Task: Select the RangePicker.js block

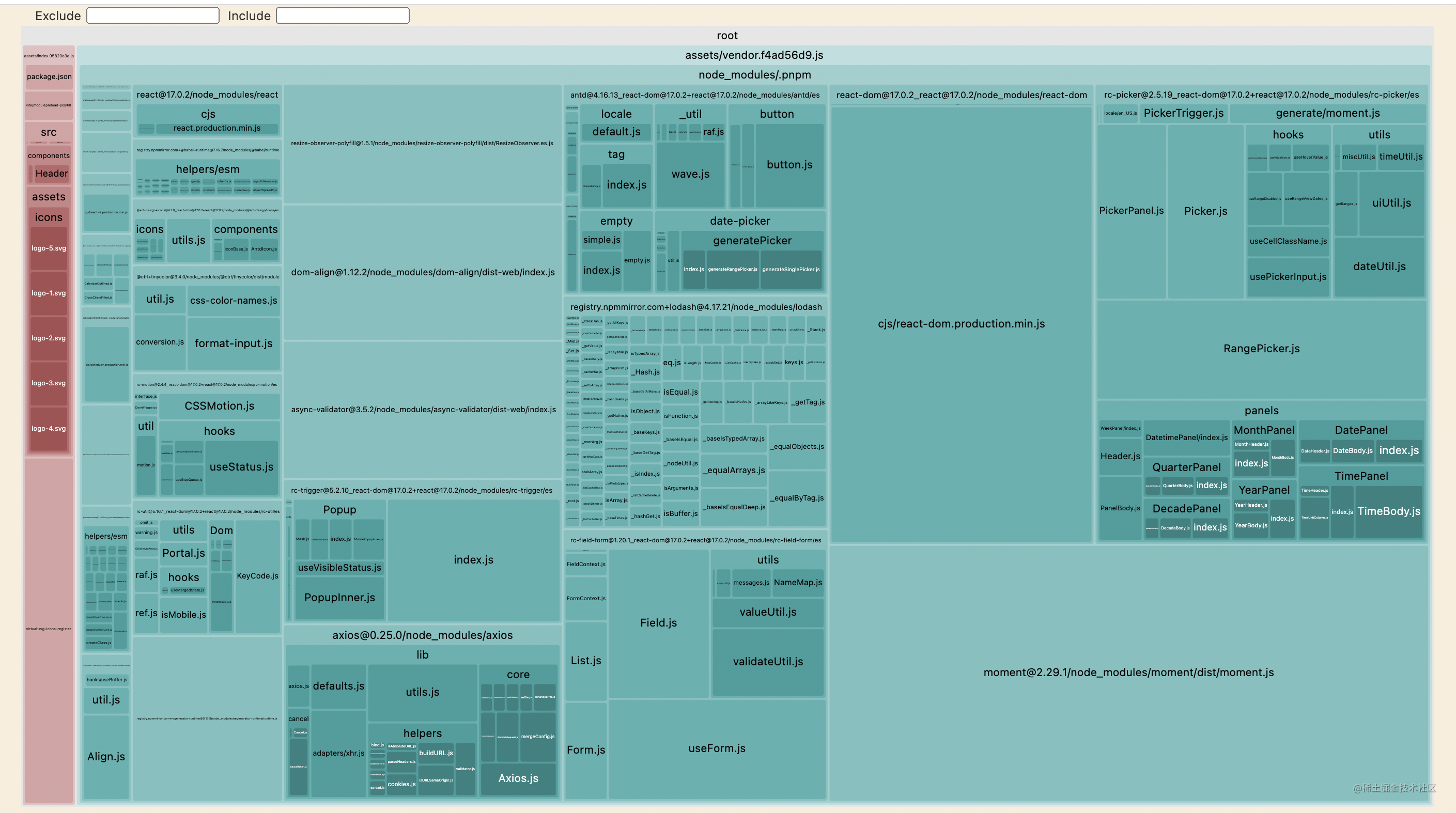Action: [x=1261, y=349]
